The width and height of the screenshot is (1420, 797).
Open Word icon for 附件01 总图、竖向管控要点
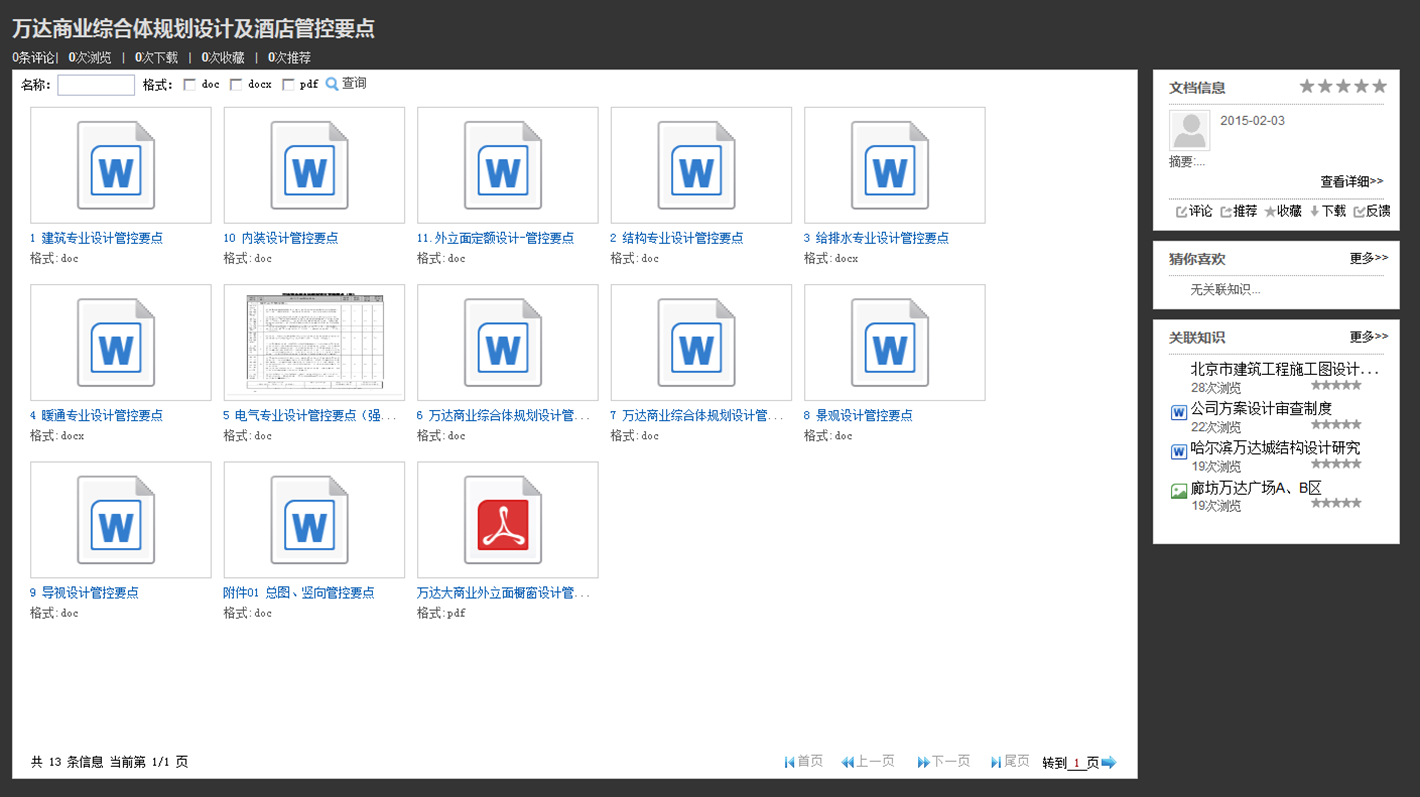point(310,520)
